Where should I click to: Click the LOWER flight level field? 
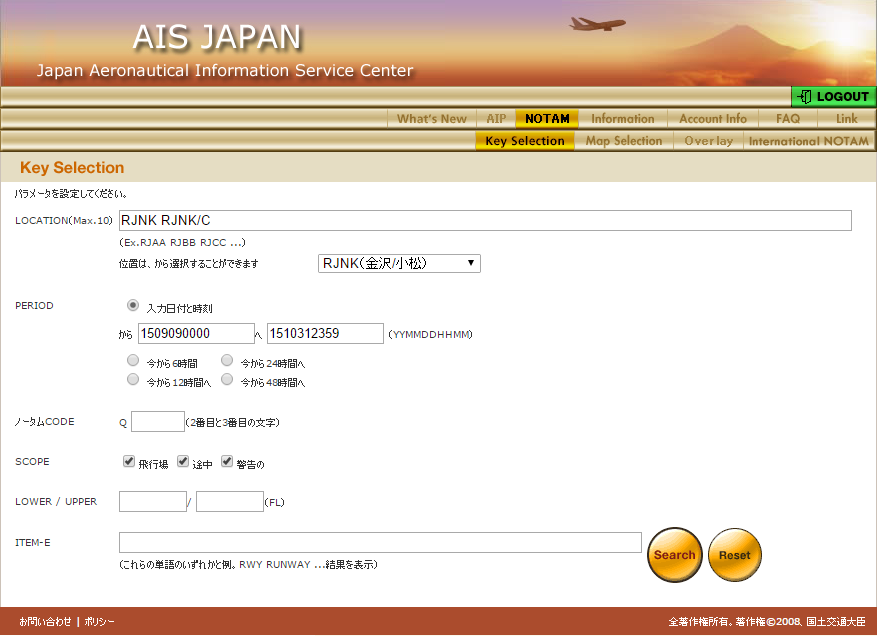point(153,502)
